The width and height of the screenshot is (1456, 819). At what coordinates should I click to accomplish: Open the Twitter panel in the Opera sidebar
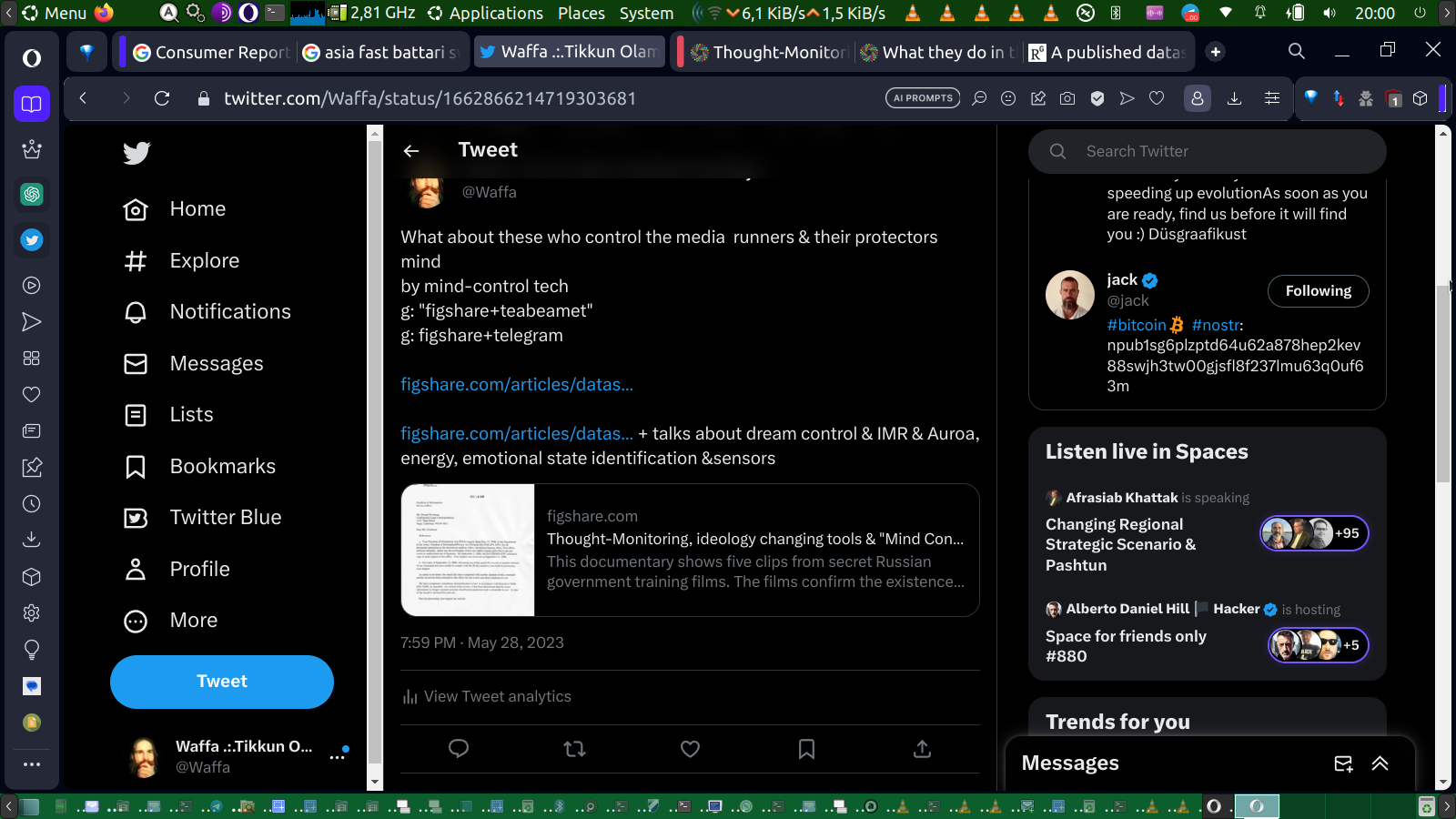(x=32, y=240)
